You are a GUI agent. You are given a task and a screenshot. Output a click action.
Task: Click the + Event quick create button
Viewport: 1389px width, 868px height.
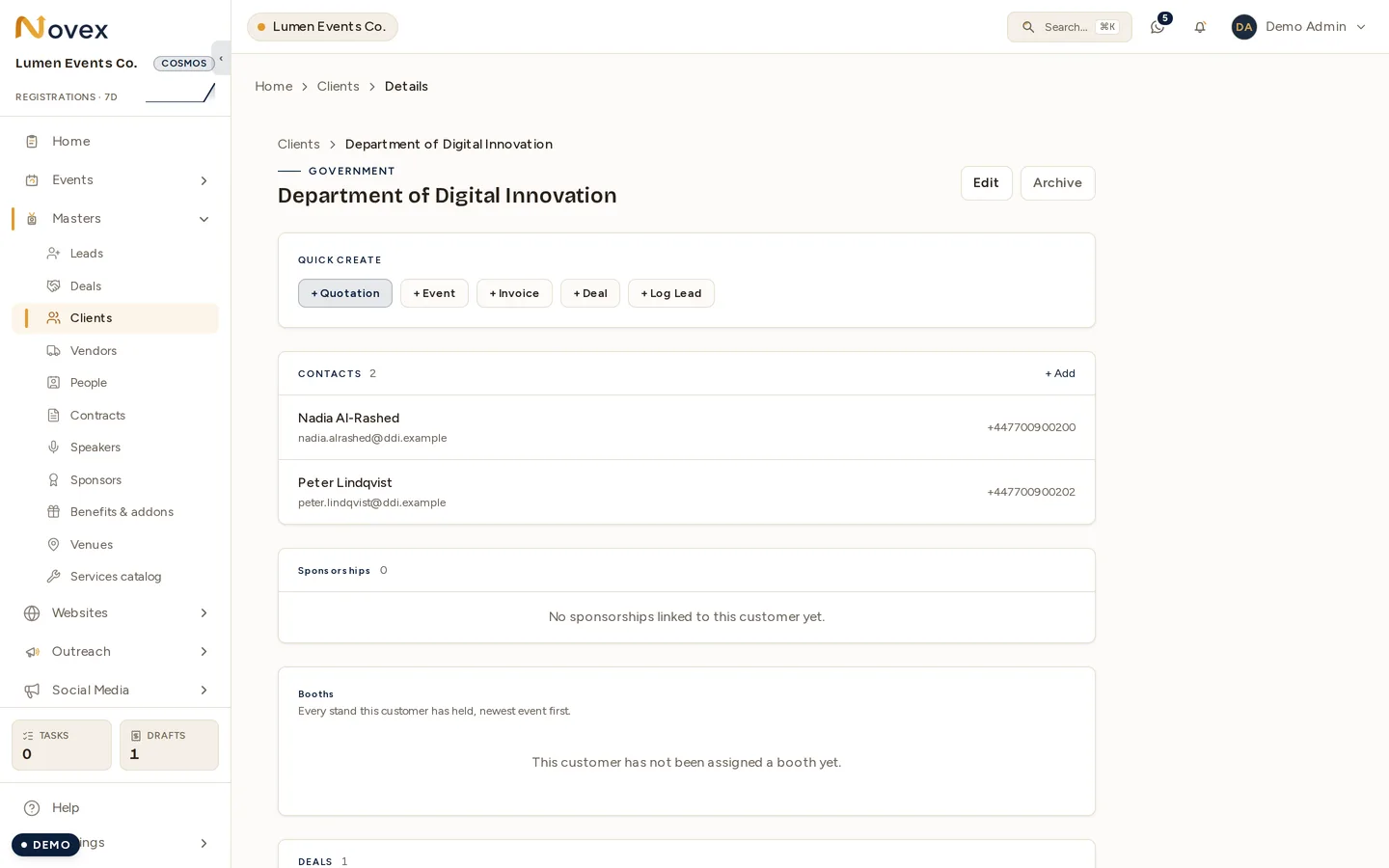pyautogui.click(x=434, y=293)
